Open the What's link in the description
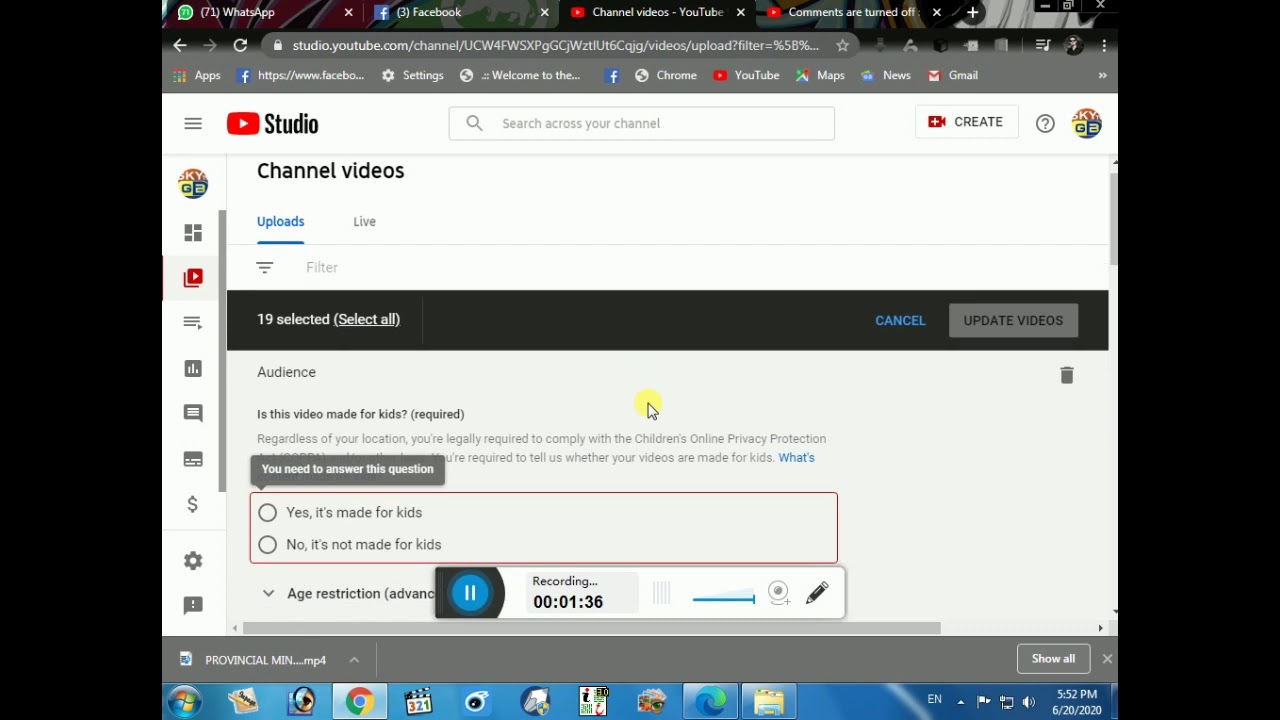The width and height of the screenshot is (1280, 720). (x=796, y=457)
